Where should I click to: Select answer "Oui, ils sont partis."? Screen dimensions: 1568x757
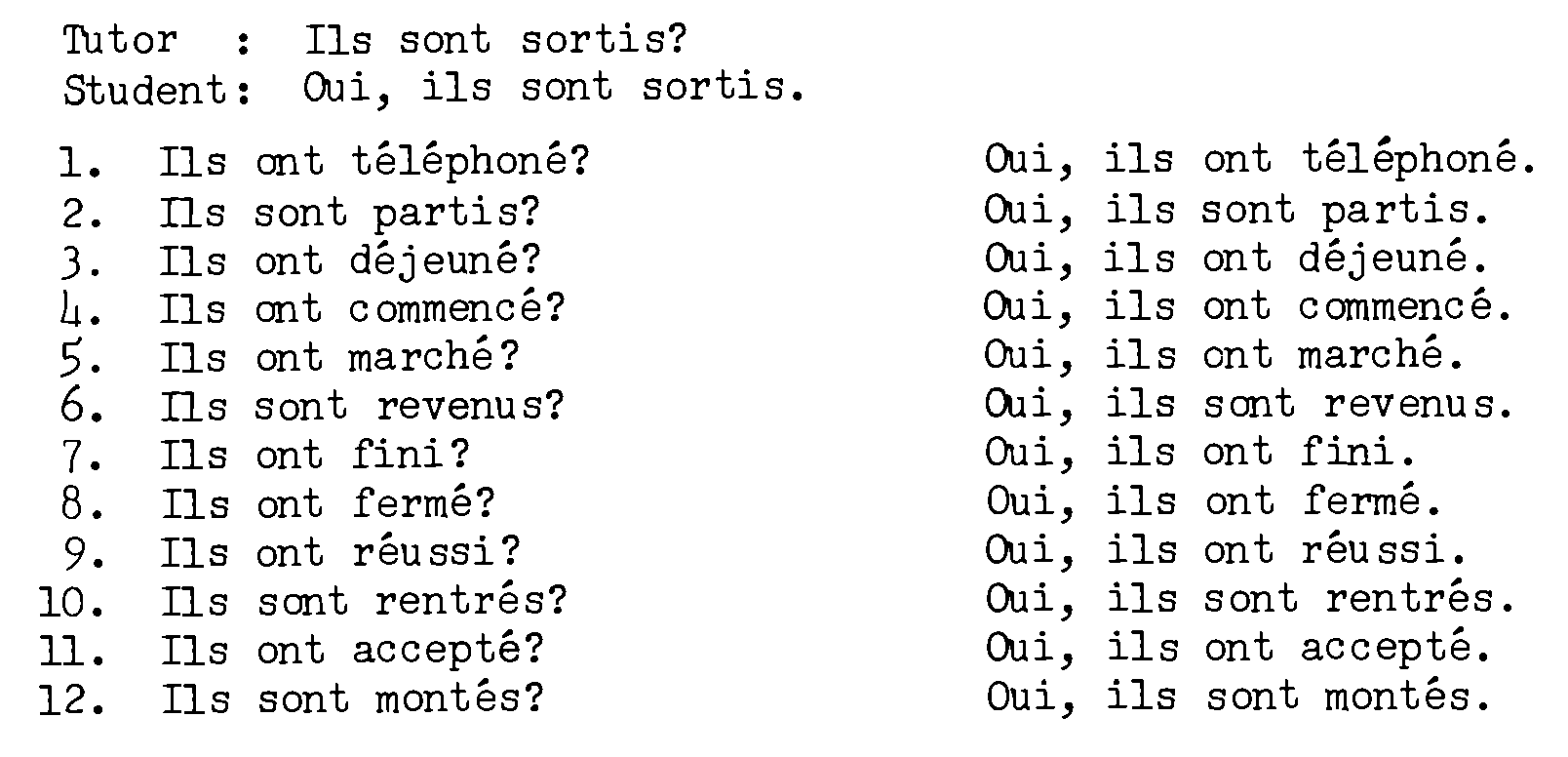pos(1236,212)
